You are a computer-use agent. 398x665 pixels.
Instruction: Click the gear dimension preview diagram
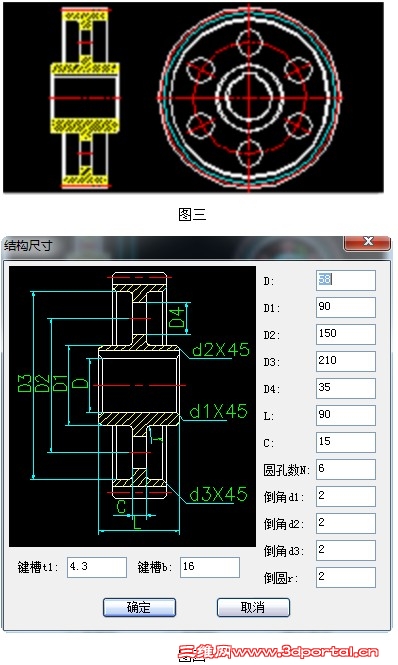(x=132, y=406)
